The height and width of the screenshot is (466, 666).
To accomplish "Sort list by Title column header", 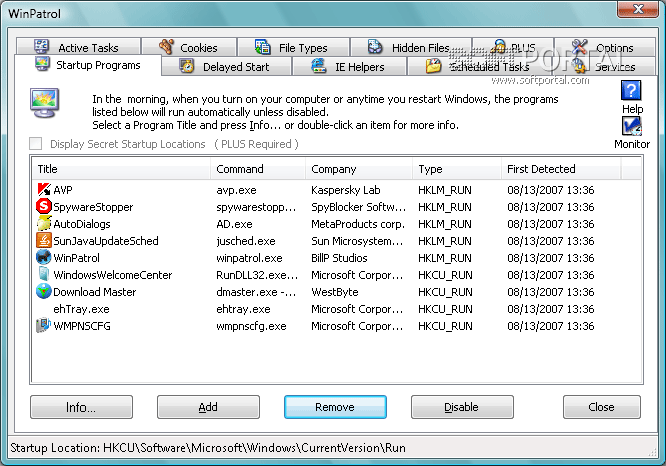I will tap(121, 169).
